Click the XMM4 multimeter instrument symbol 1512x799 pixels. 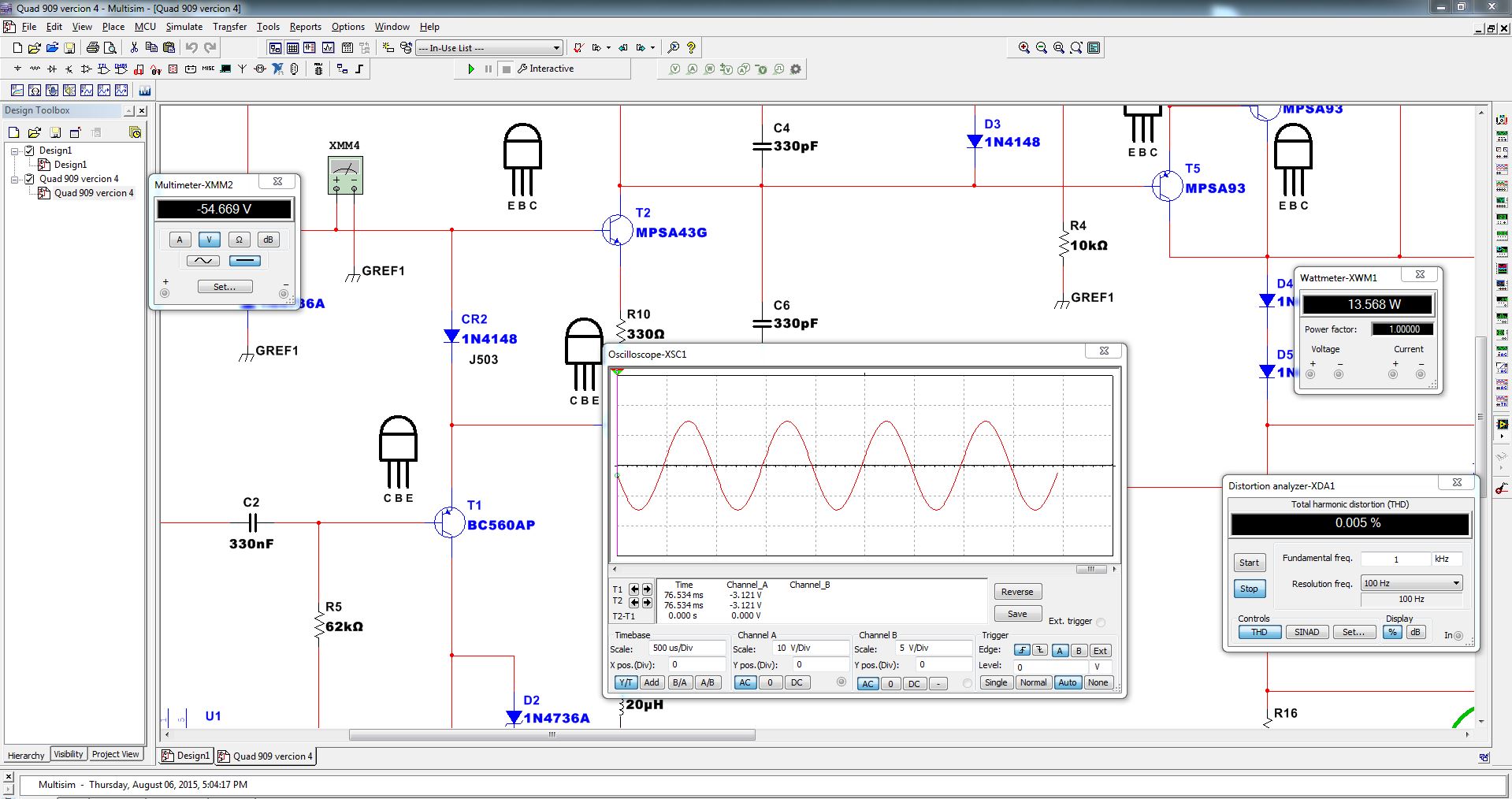345,175
